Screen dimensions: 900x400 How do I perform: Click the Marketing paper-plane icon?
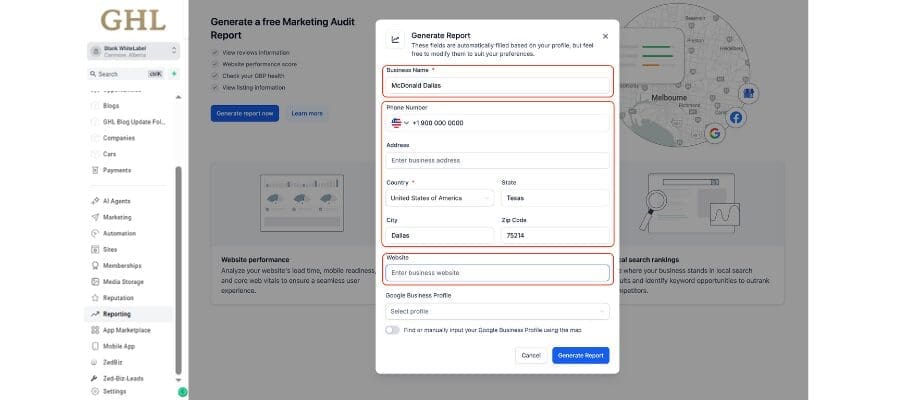(95, 217)
